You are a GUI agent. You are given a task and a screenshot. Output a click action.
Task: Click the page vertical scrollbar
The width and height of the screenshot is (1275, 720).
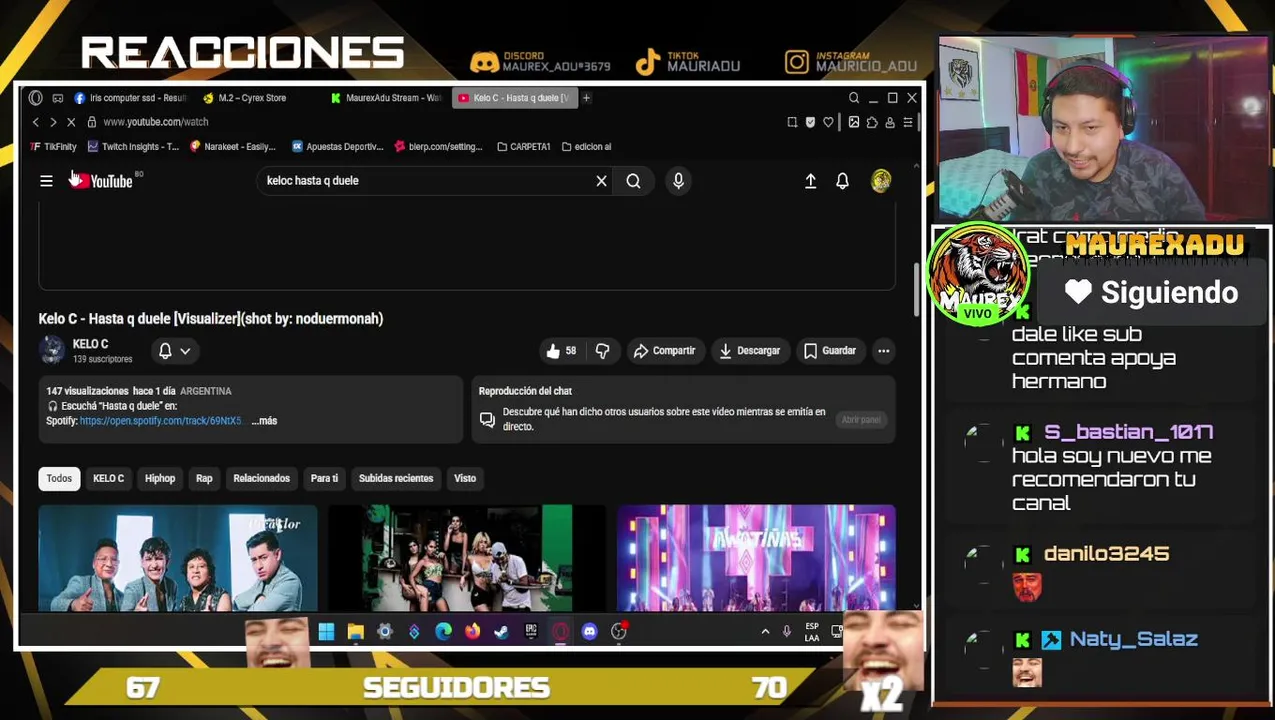(x=914, y=290)
